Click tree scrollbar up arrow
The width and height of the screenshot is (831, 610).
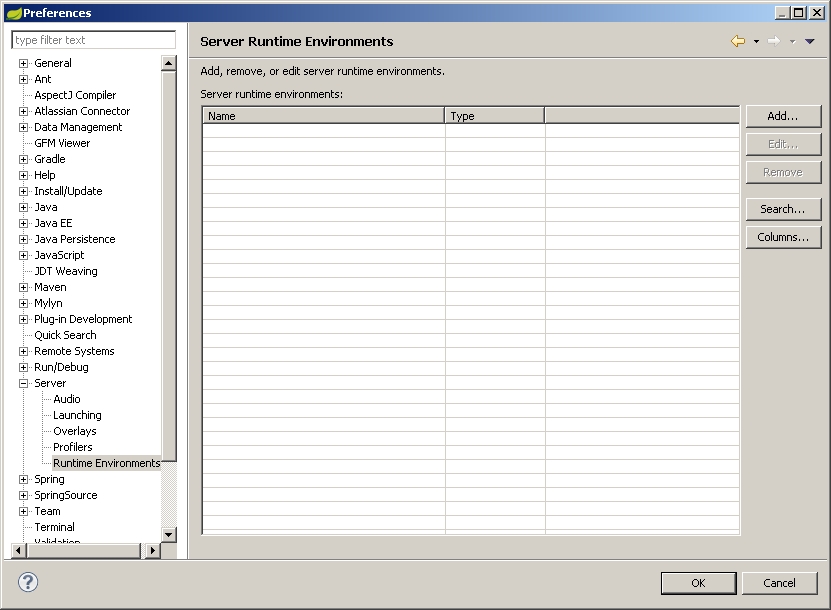pyautogui.click(x=169, y=63)
